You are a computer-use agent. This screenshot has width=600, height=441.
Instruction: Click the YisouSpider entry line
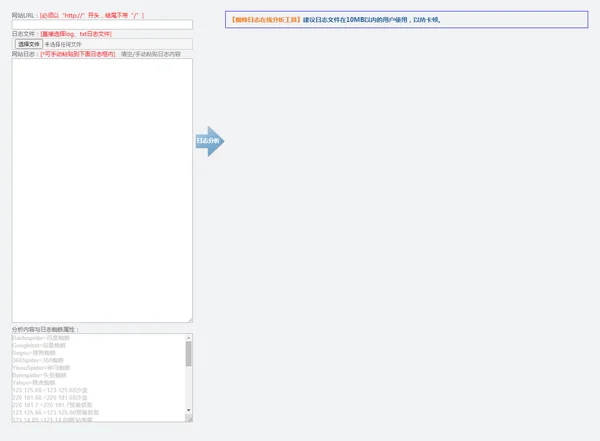(x=39, y=367)
